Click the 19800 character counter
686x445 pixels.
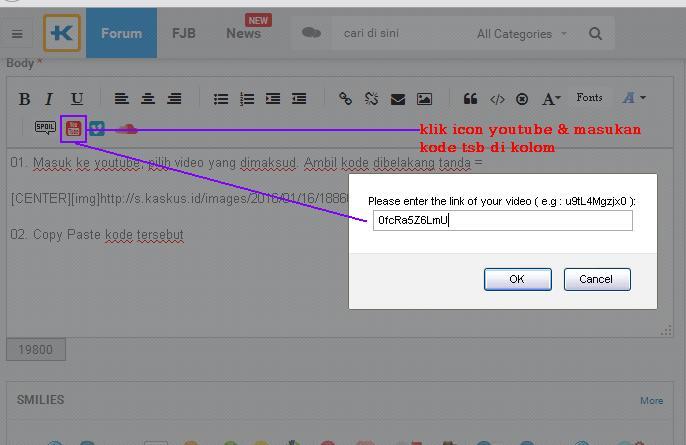pyautogui.click(x=36, y=350)
